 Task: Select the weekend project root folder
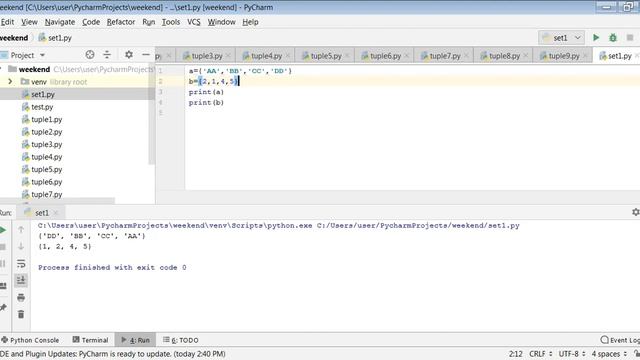pos(34,69)
